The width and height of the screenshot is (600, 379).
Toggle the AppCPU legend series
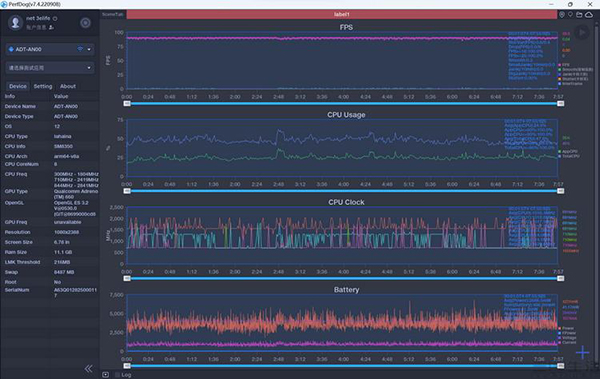[x=568, y=152]
